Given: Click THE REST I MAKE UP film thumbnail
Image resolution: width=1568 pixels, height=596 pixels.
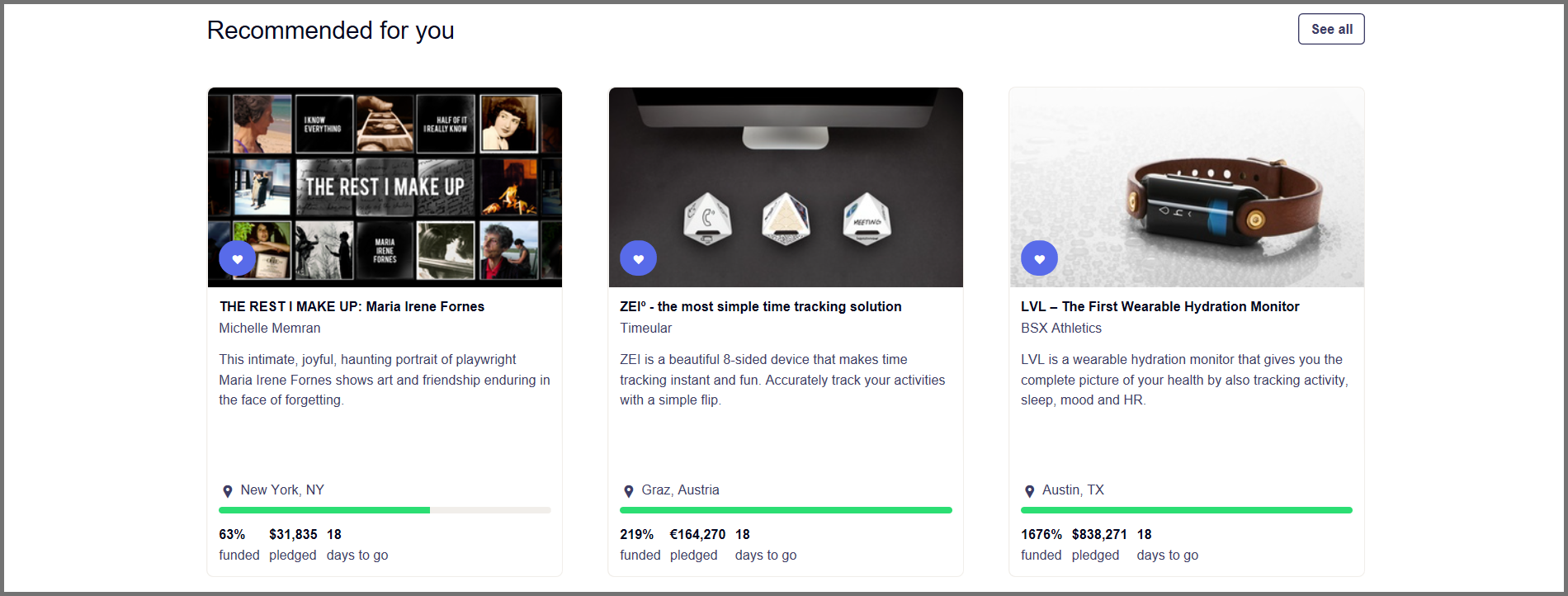Looking at the screenshot, I should click(x=385, y=187).
